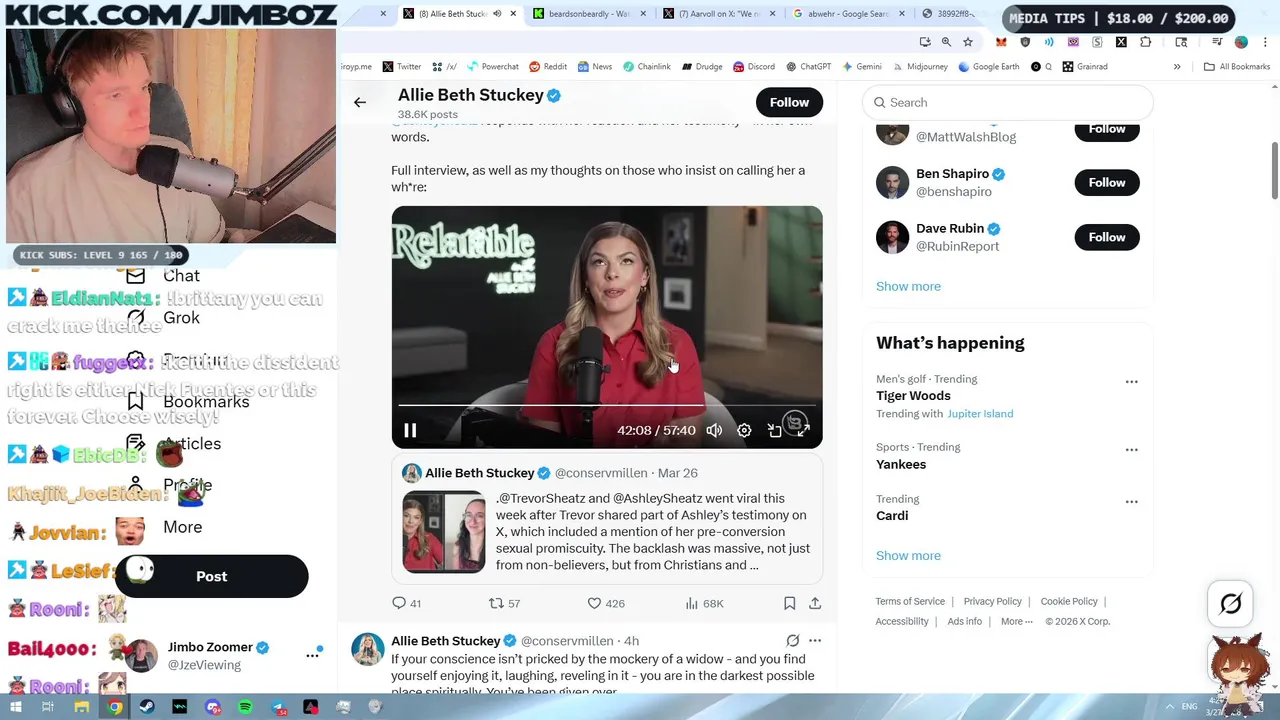This screenshot has width=1280, height=720.
Task: Pause the video with the pause icon
Action: coord(410,430)
